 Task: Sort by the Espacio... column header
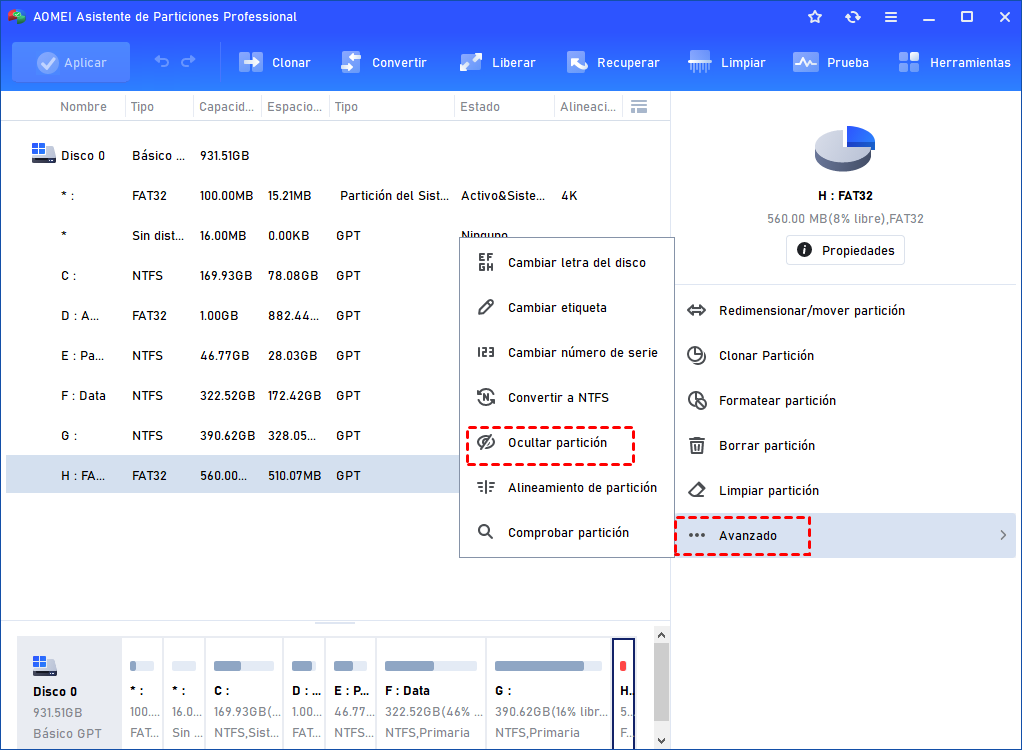(x=295, y=107)
